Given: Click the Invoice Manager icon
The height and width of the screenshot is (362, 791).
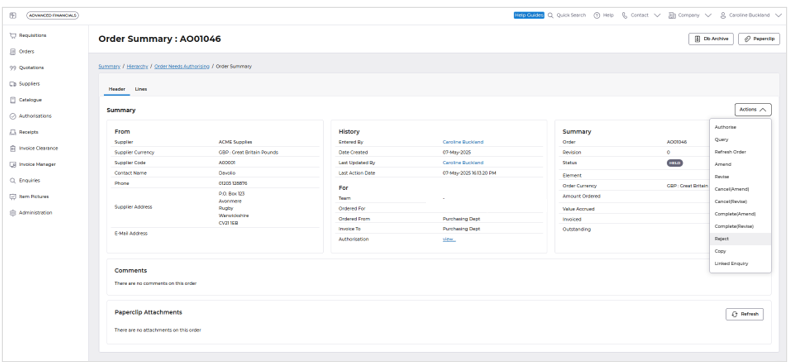Looking at the screenshot, I should tap(13, 164).
